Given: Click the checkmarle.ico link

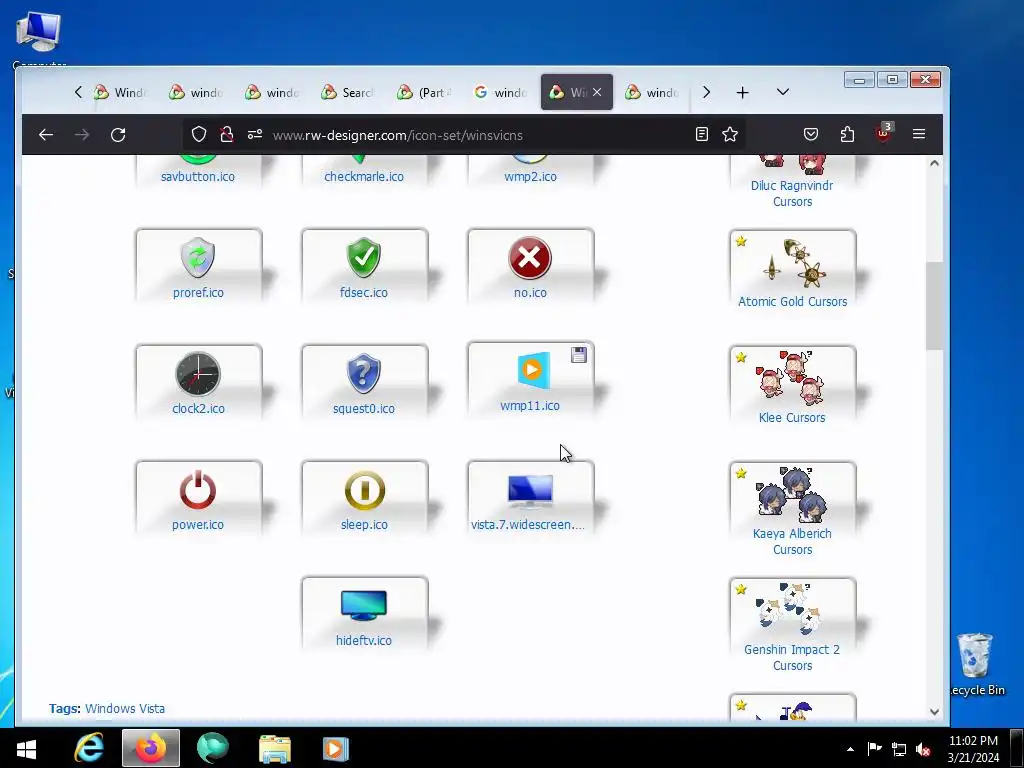Looking at the screenshot, I should (x=364, y=176).
